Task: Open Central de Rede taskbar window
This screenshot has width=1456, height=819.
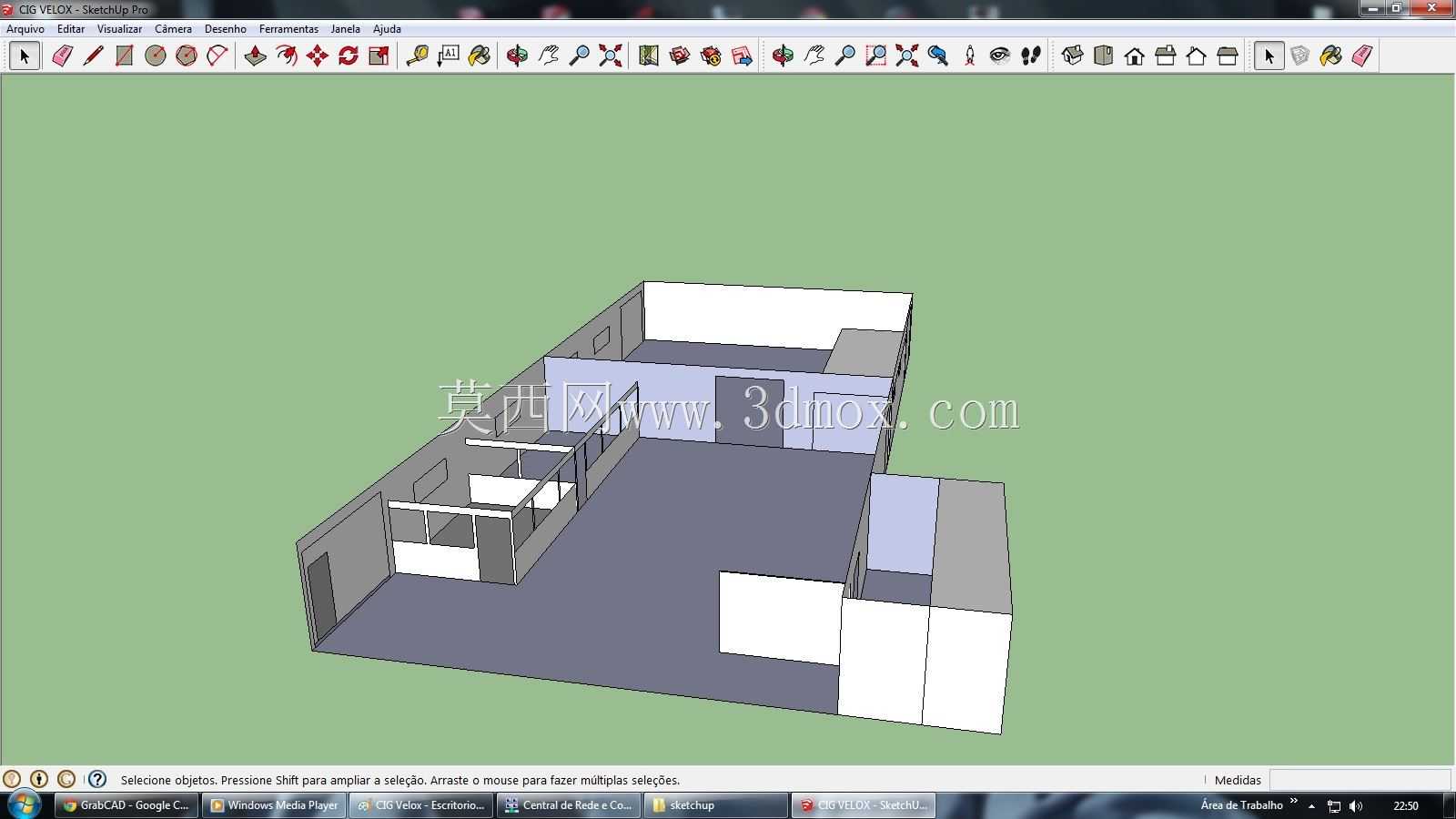Action: (x=569, y=805)
